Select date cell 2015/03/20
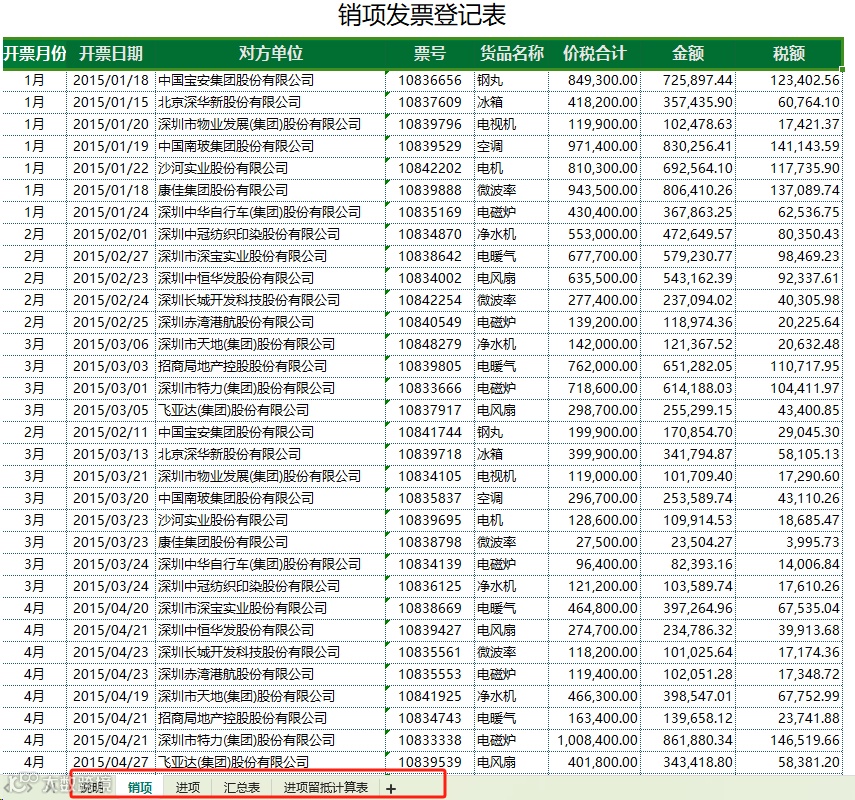Image resolution: width=855 pixels, height=800 pixels. [111, 498]
